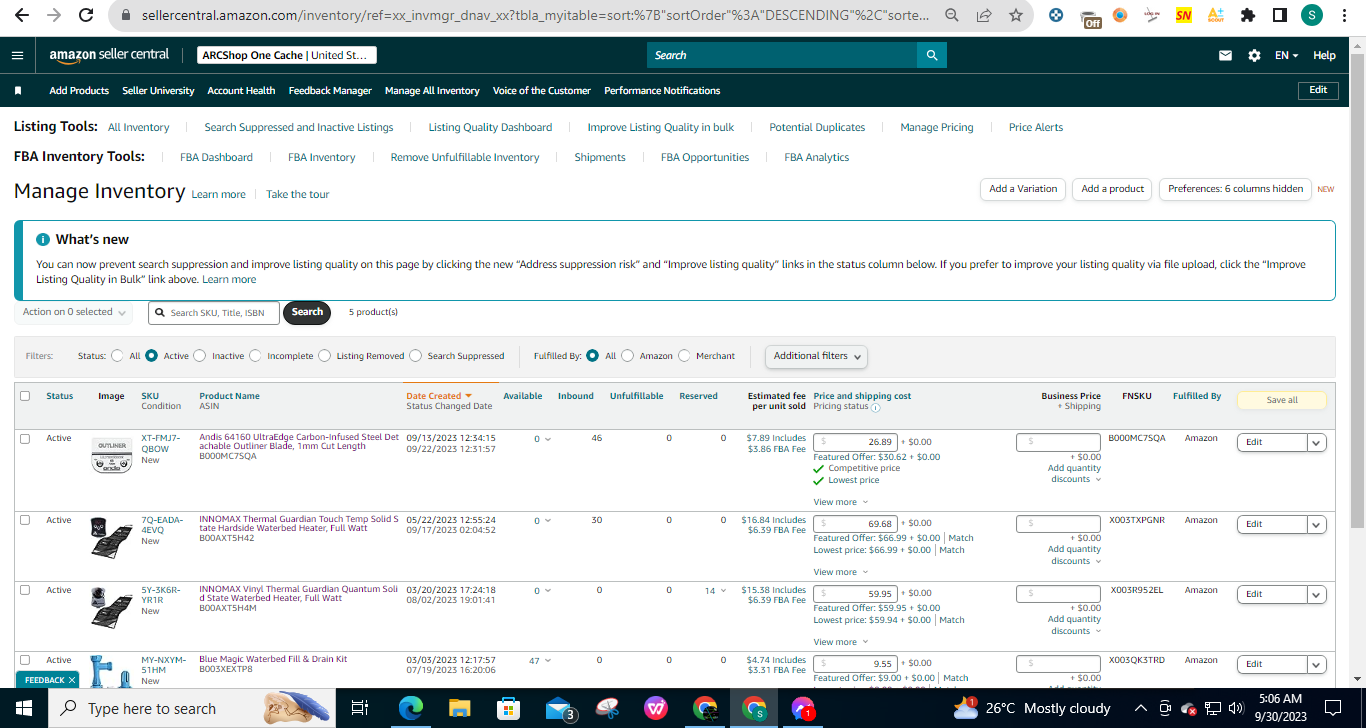Go to FBA Dashboard tool

pyautogui.click(x=216, y=157)
